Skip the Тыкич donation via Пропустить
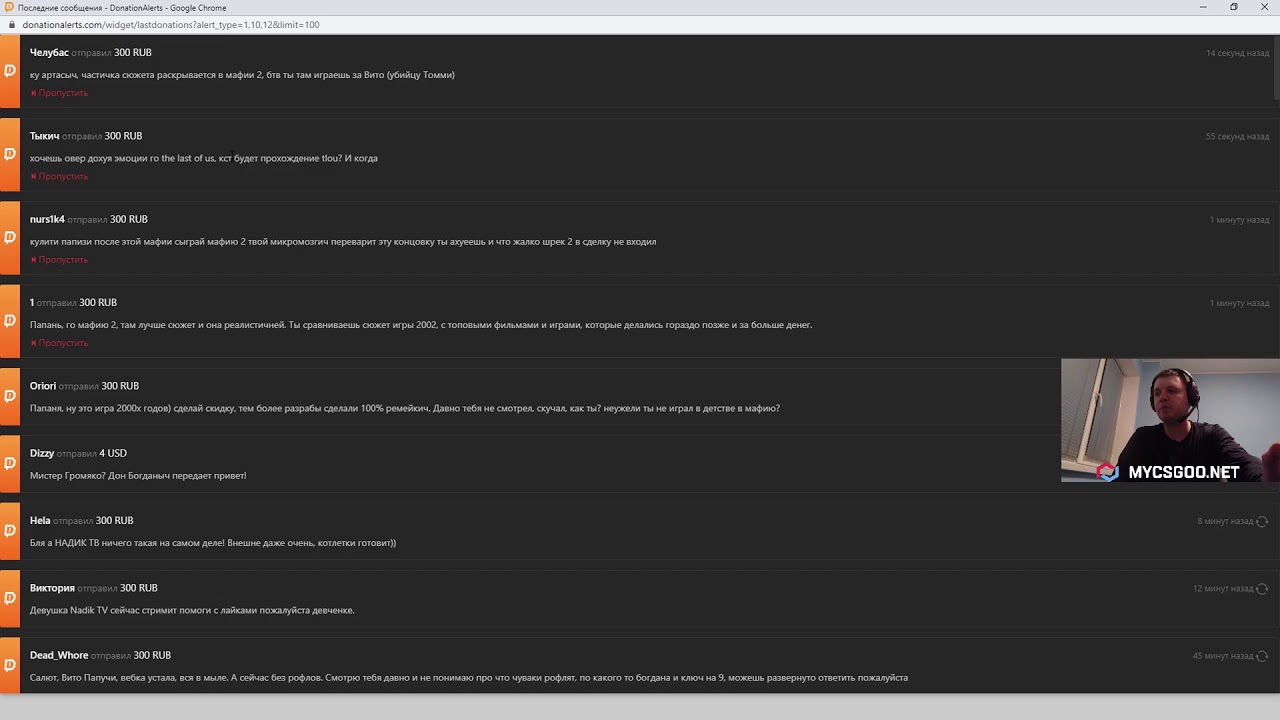Screen dimensions: 1280x720 click(x=59, y=176)
